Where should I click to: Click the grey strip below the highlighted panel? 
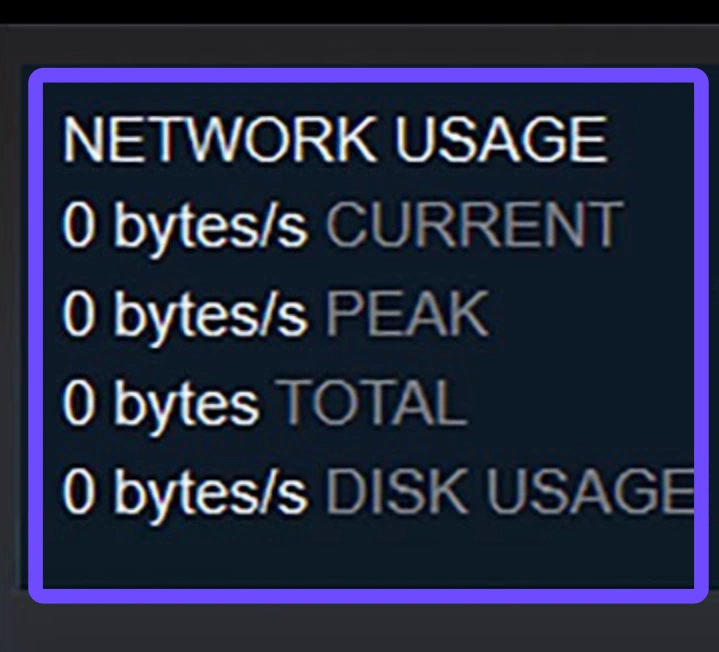360,628
